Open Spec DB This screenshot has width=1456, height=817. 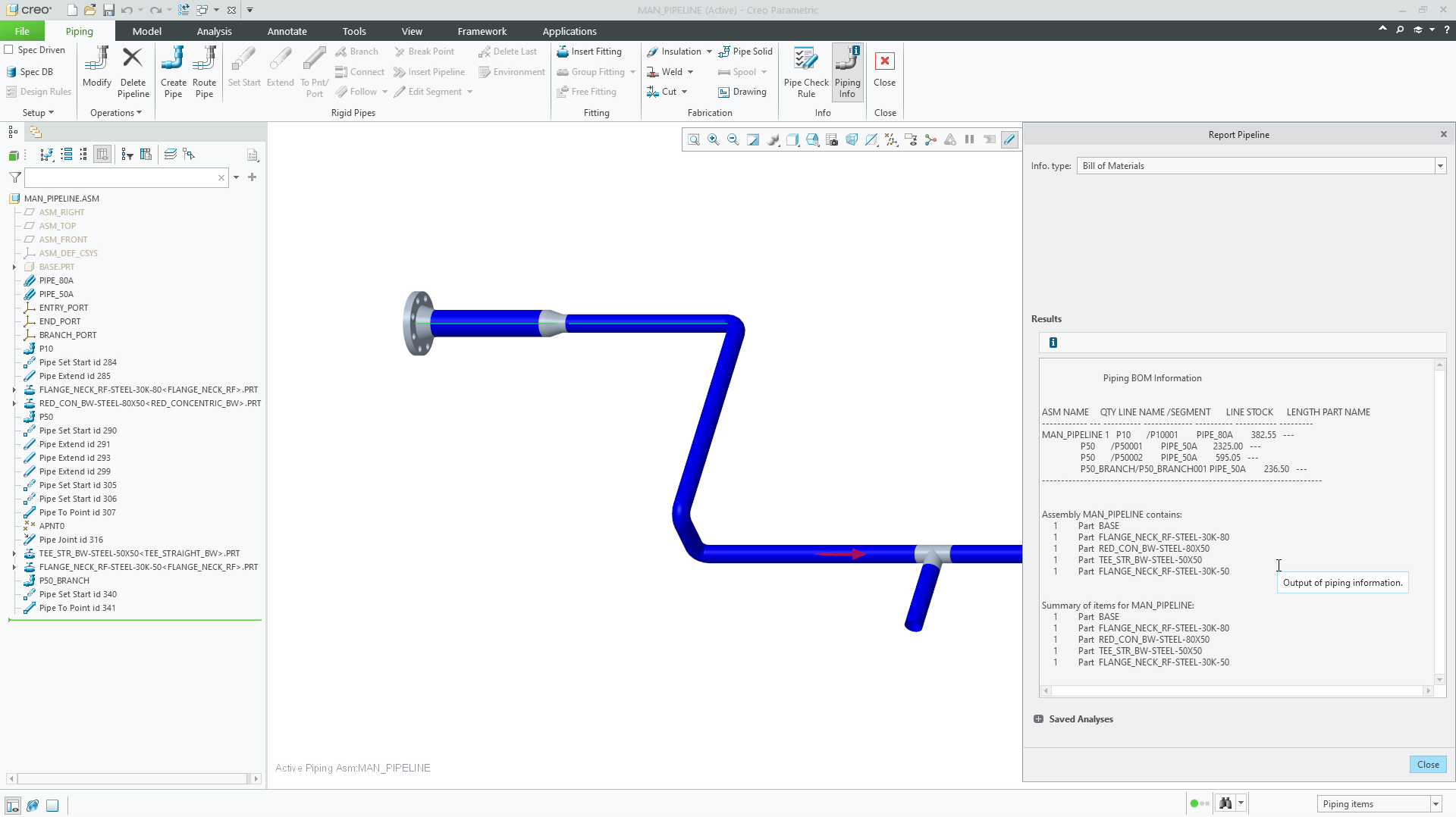click(30, 72)
